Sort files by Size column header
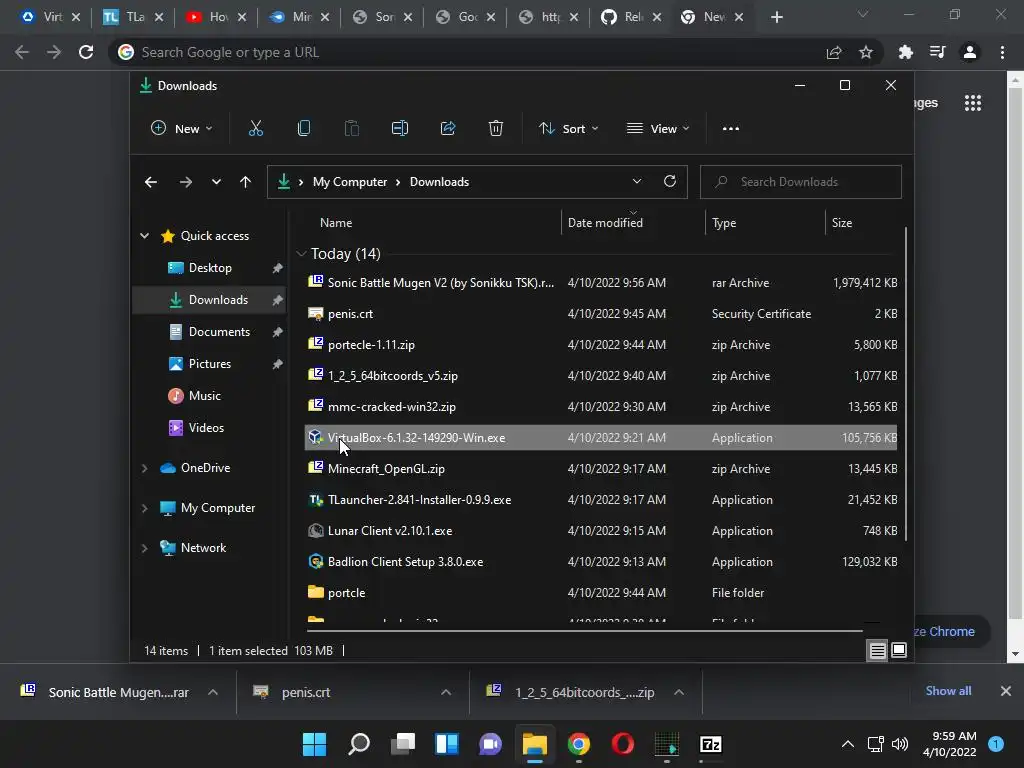The image size is (1024, 768). (x=842, y=223)
